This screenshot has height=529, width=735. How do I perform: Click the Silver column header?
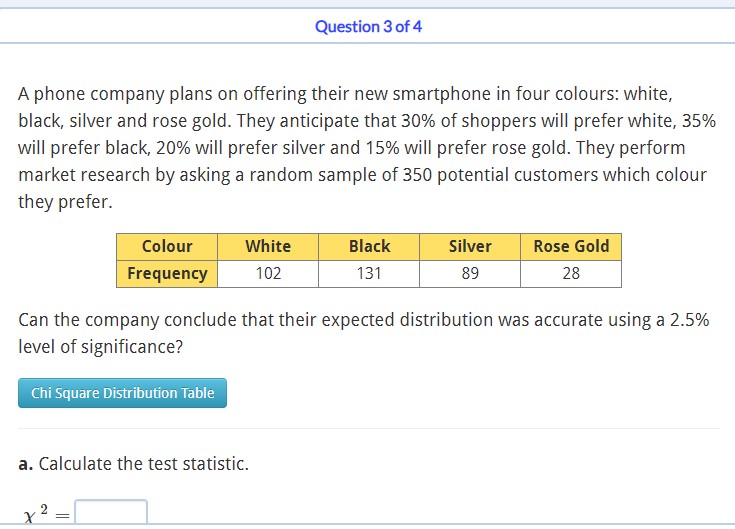click(x=470, y=246)
